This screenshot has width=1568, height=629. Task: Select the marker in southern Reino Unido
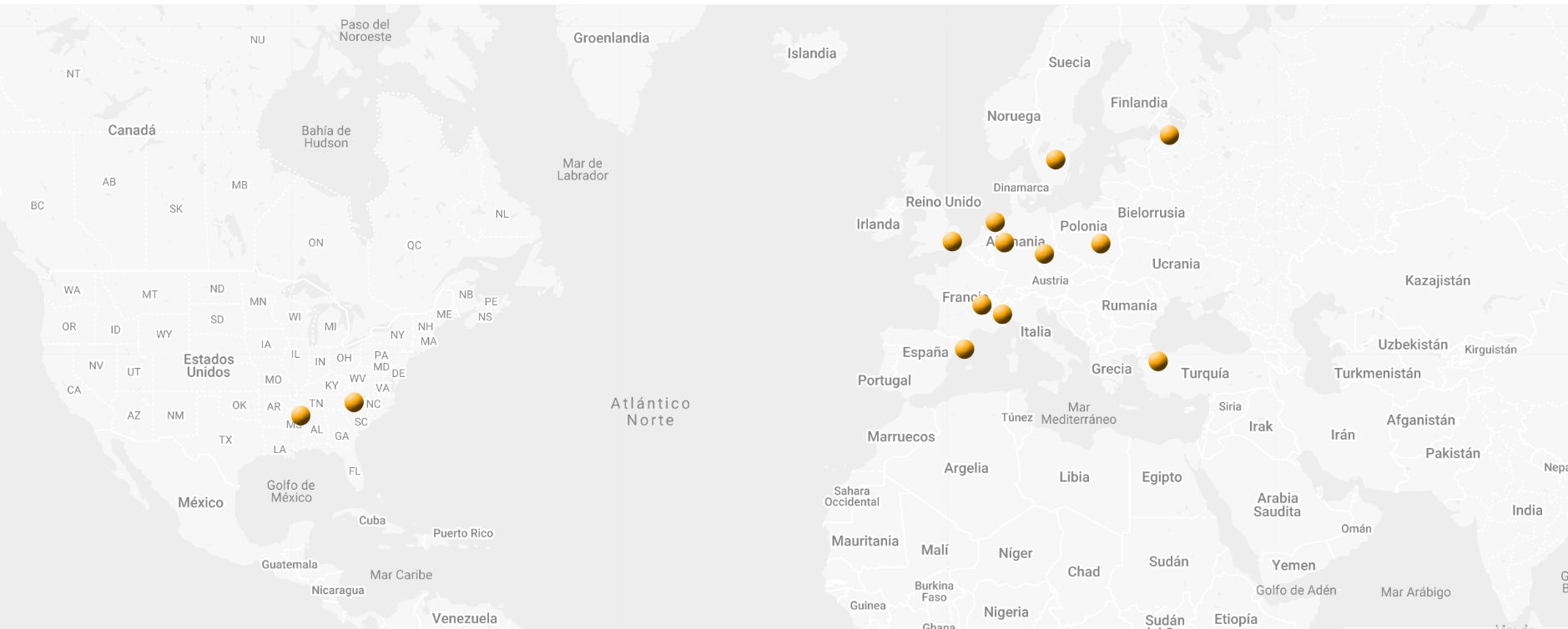point(952,241)
